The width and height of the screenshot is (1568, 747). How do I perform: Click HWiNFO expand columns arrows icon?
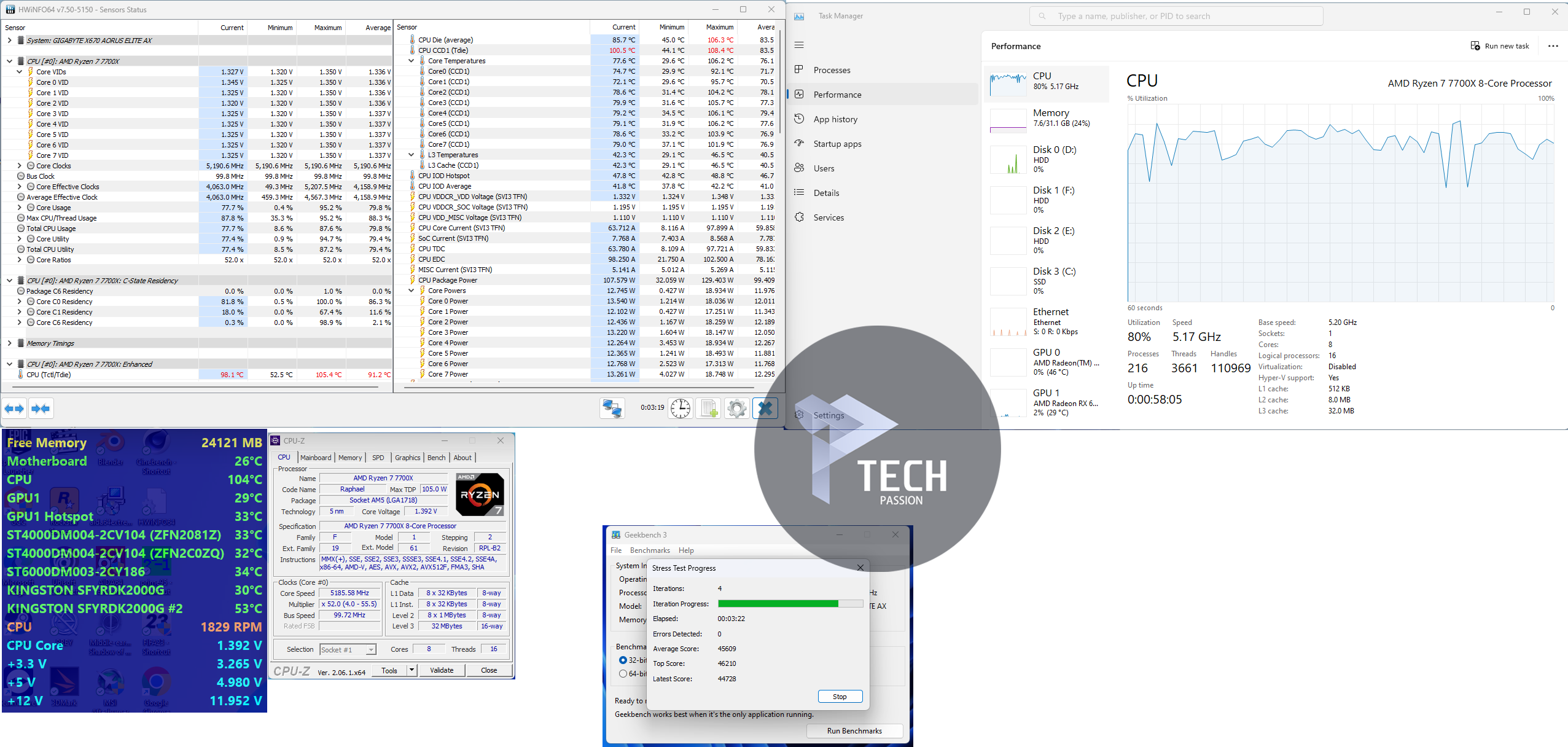tap(14, 409)
